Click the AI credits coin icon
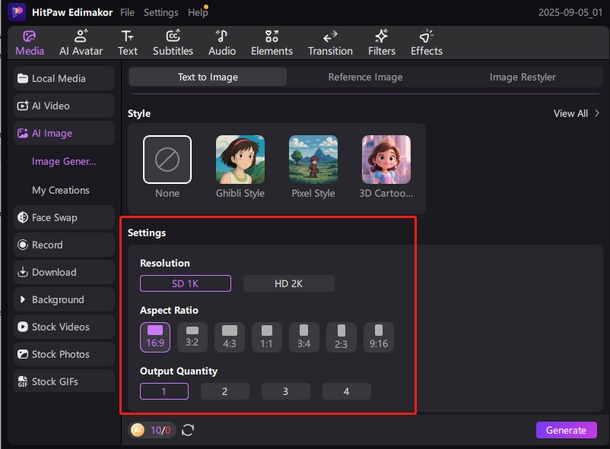This screenshot has width=610, height=449. pos(137,430)
